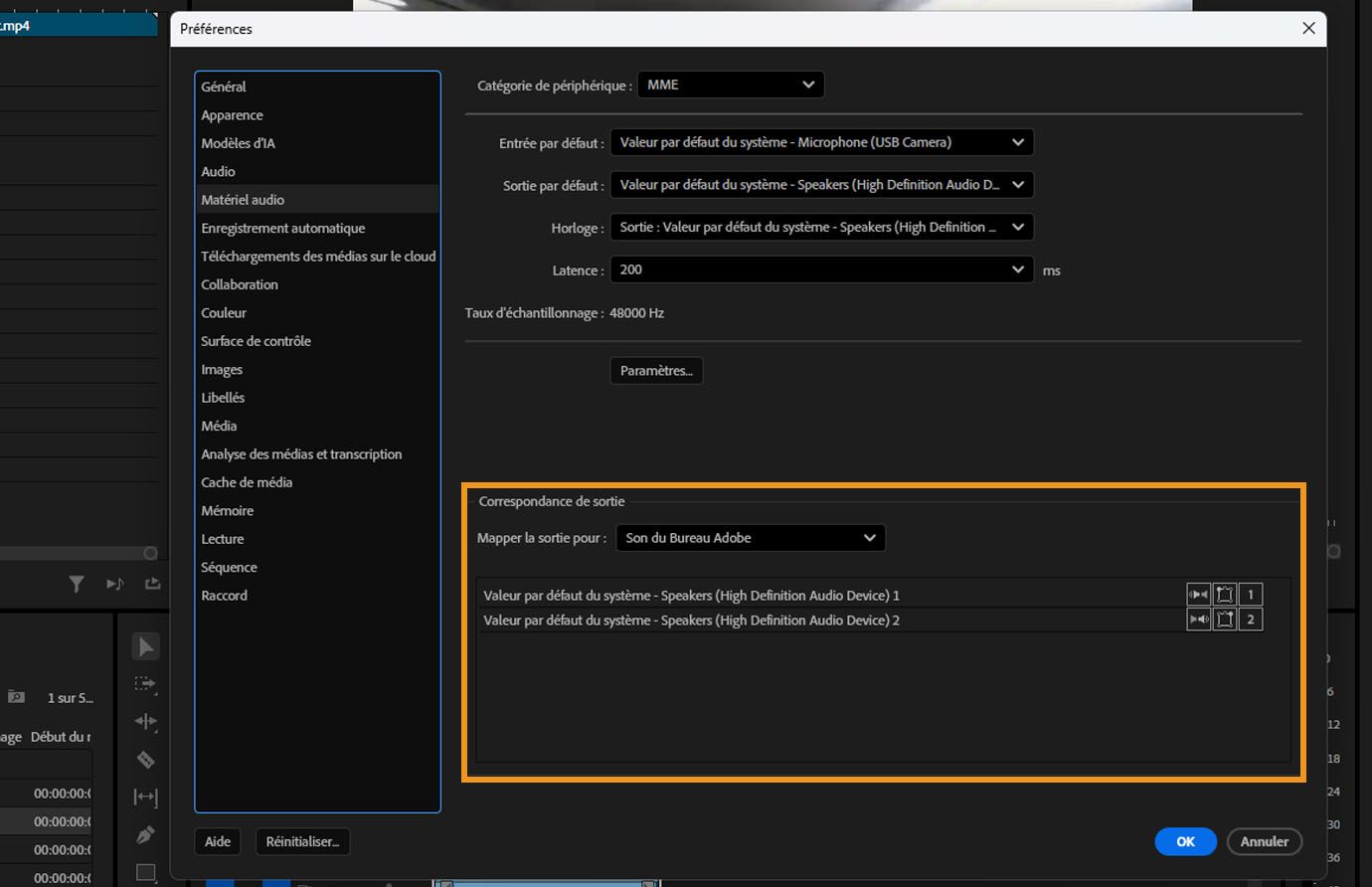Click the channel number 2 box
The height and width of the screenshot is (887, 1372).
tap(1250, 620)
